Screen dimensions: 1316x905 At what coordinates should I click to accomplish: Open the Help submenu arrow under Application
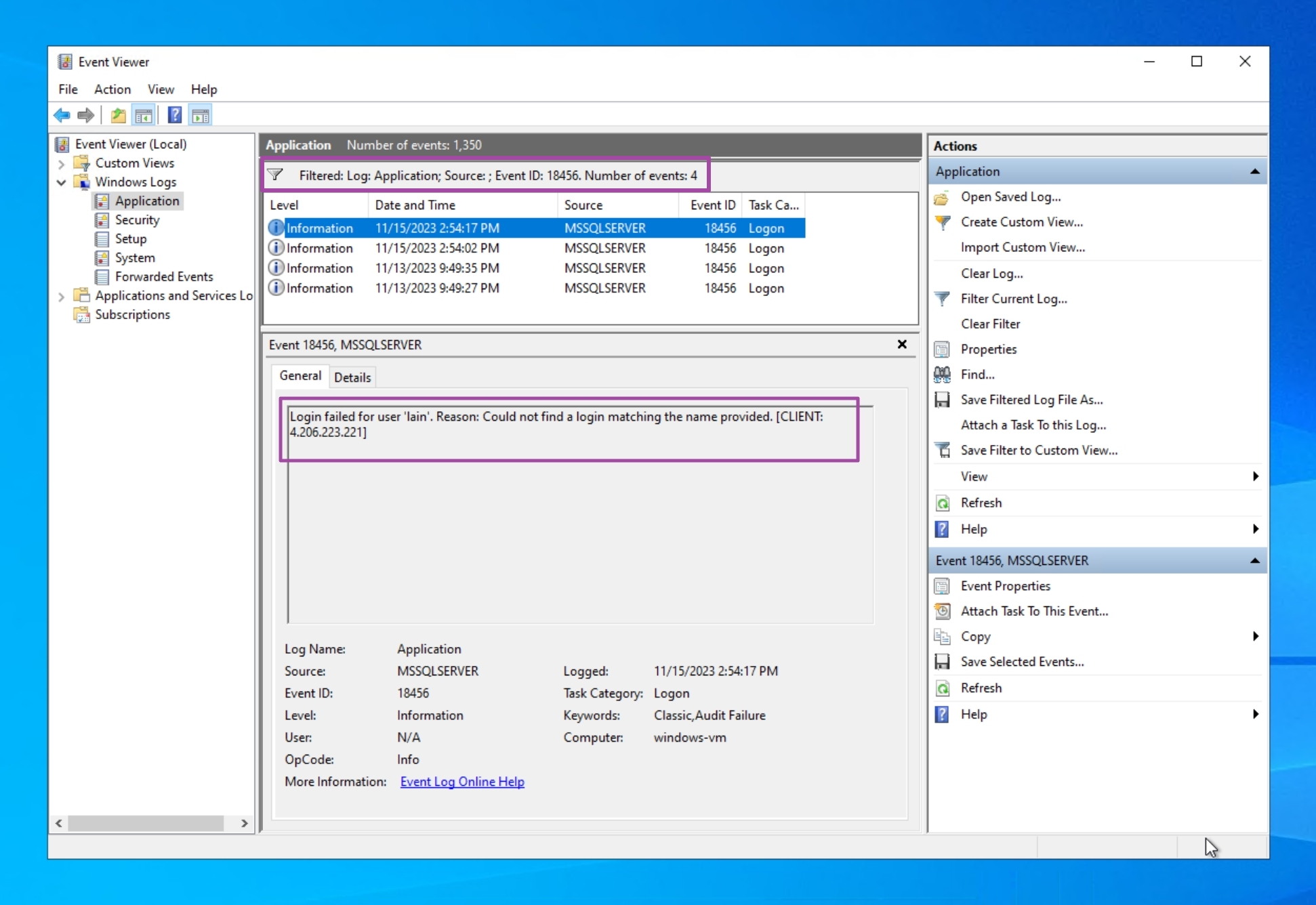pyautogui.click(x=1256, y=530)
